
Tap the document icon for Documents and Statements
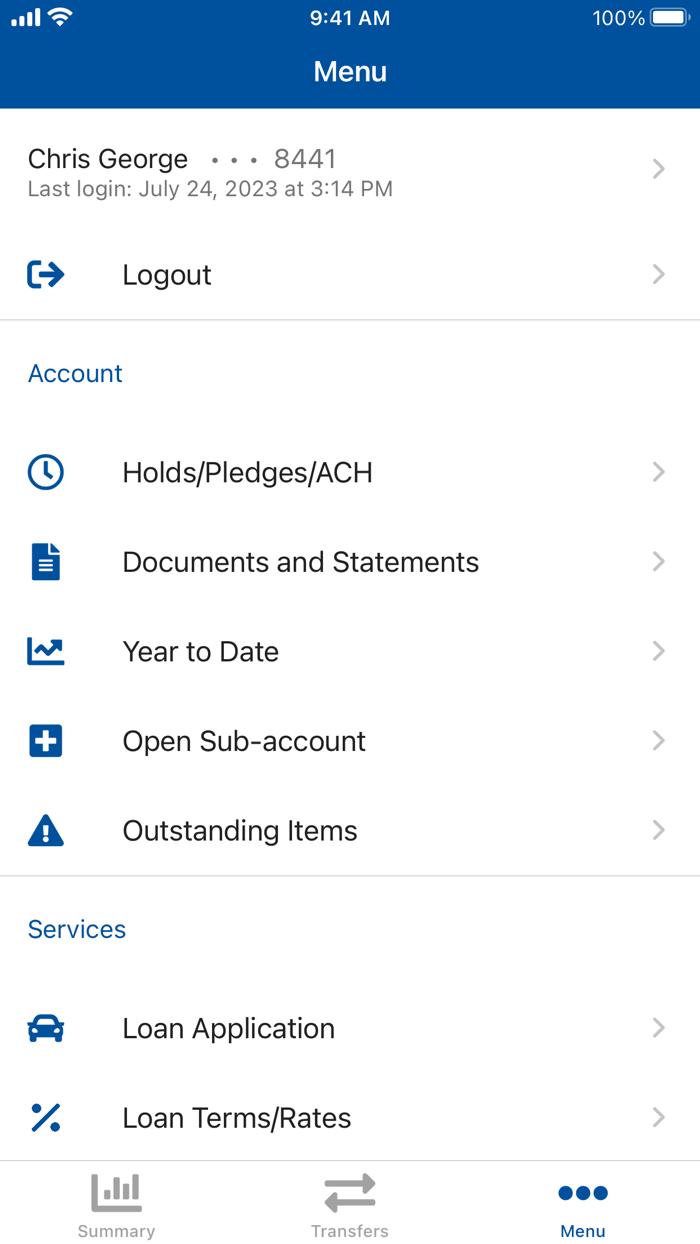pos(46,562)
